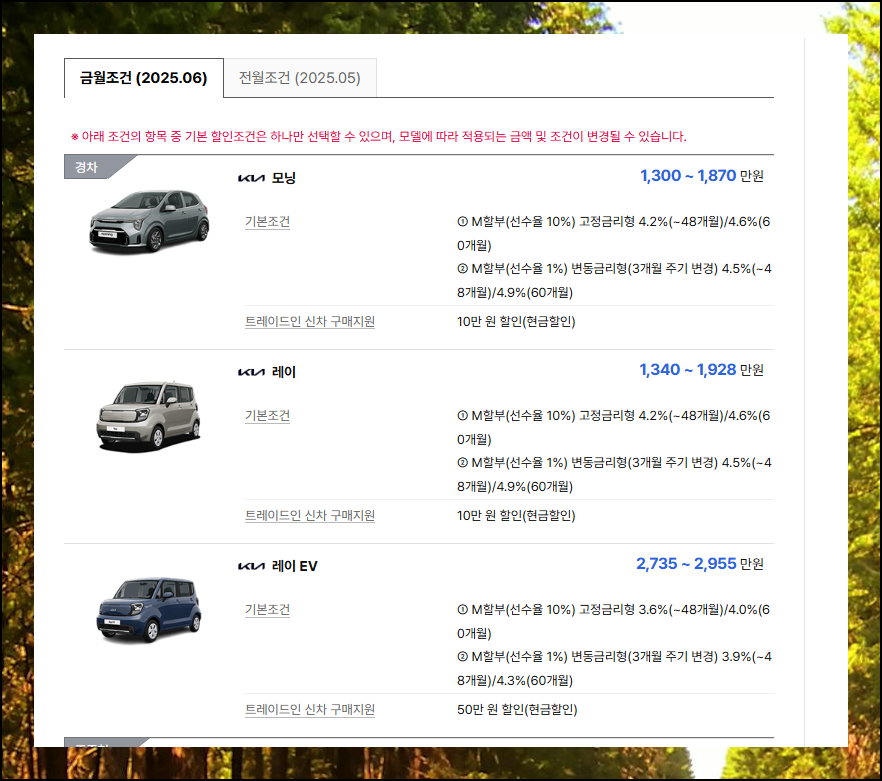Click the Kia logo beside 모닝
Screen dimensions: 882x781
(x=251, y=178)
